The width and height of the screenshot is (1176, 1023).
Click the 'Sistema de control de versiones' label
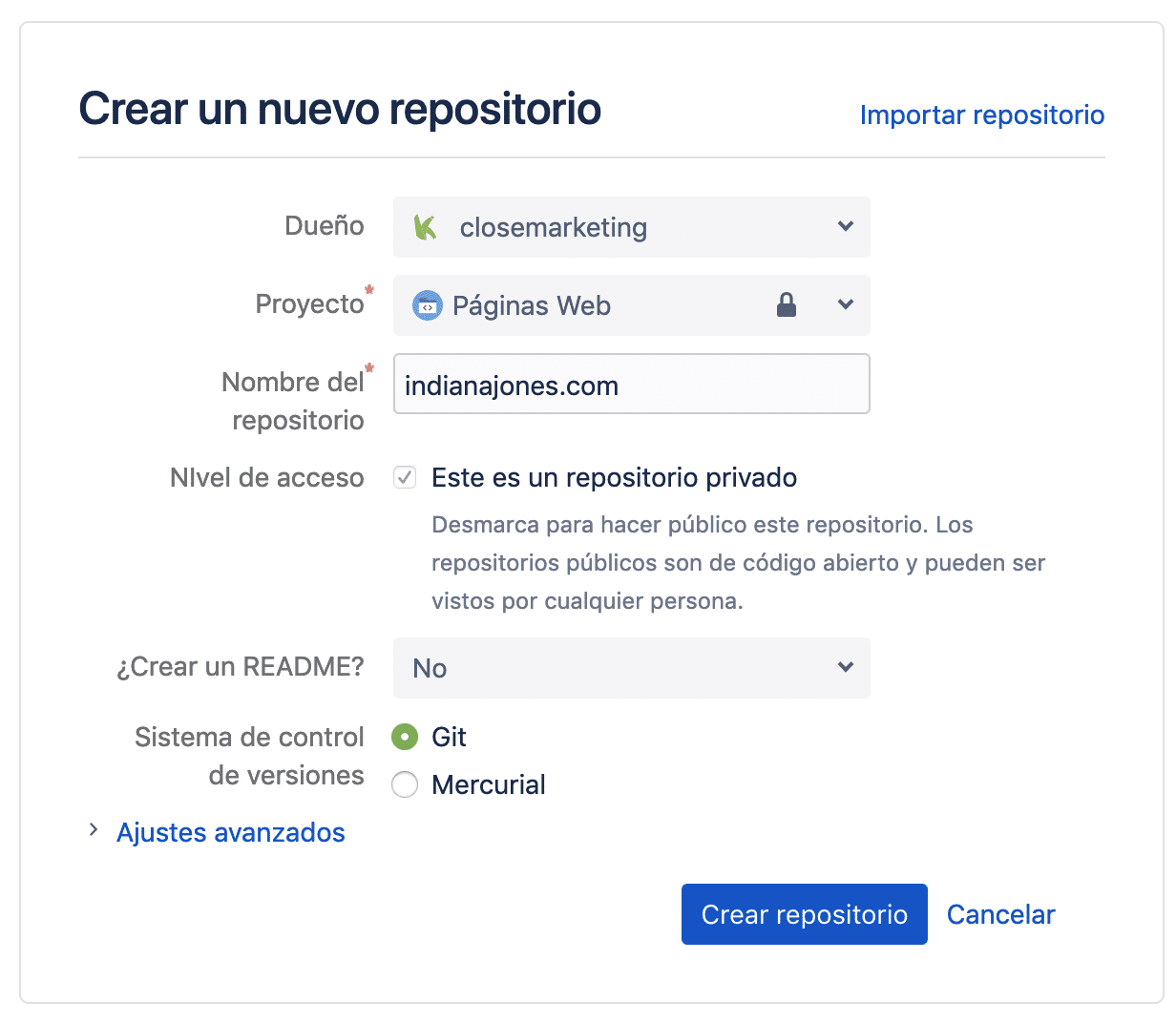click(250, 756)
